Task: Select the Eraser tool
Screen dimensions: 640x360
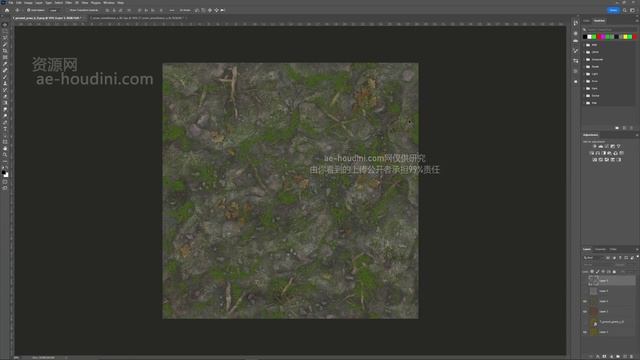Action: pos(5,96)
